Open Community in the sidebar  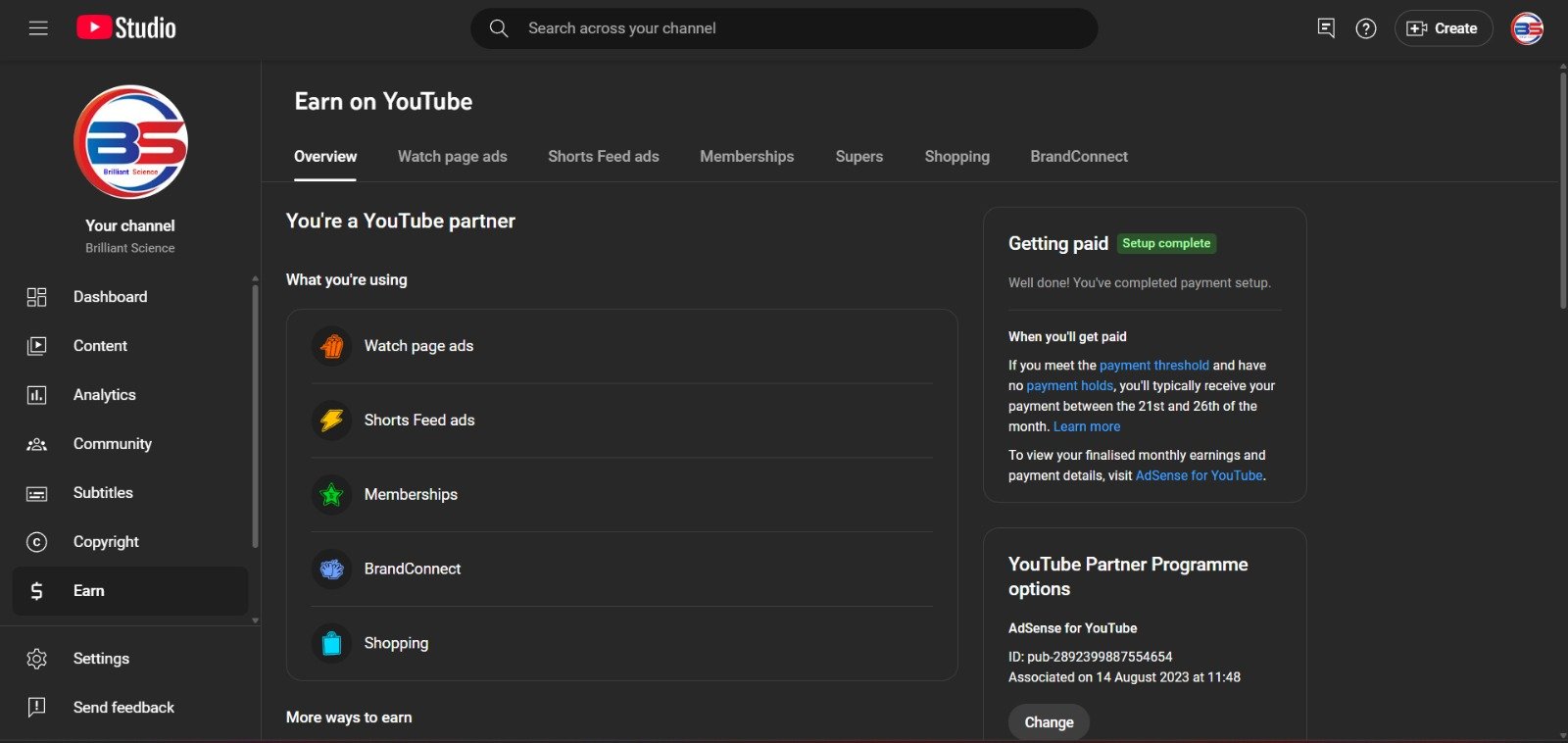129,444
